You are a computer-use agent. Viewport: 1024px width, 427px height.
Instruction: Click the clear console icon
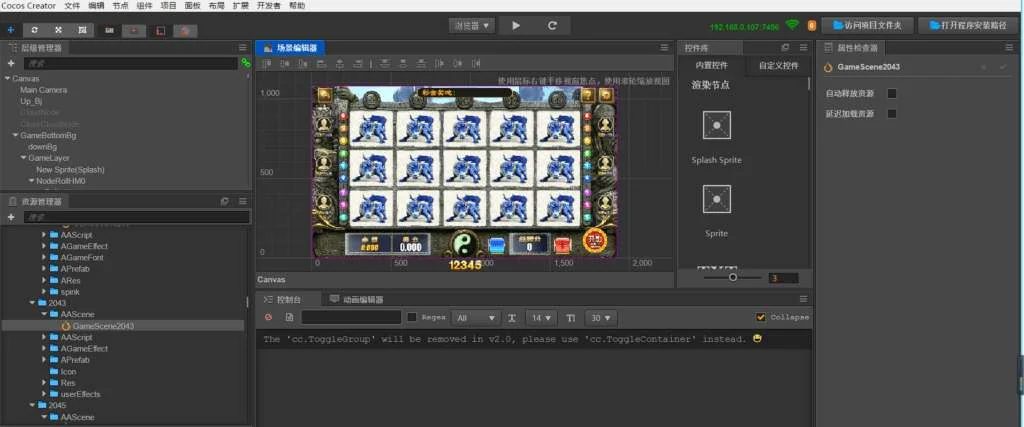[268, 318]
